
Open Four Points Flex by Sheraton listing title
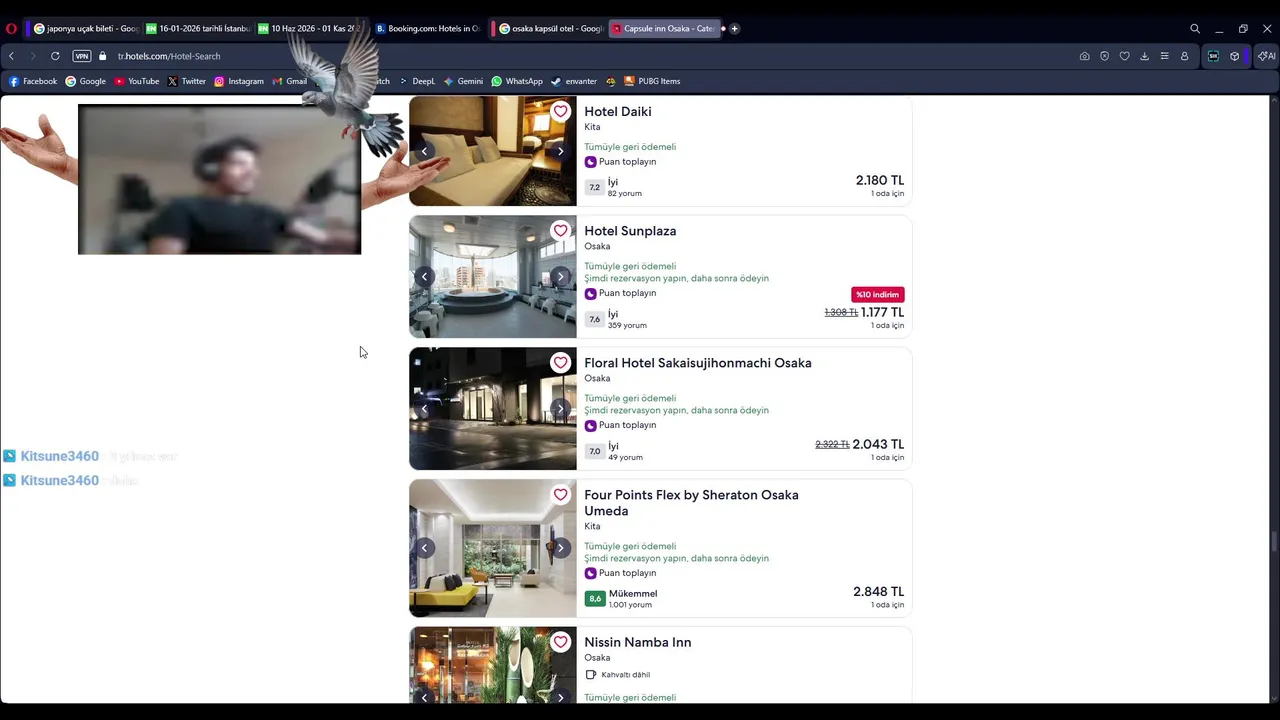[691, 503]
